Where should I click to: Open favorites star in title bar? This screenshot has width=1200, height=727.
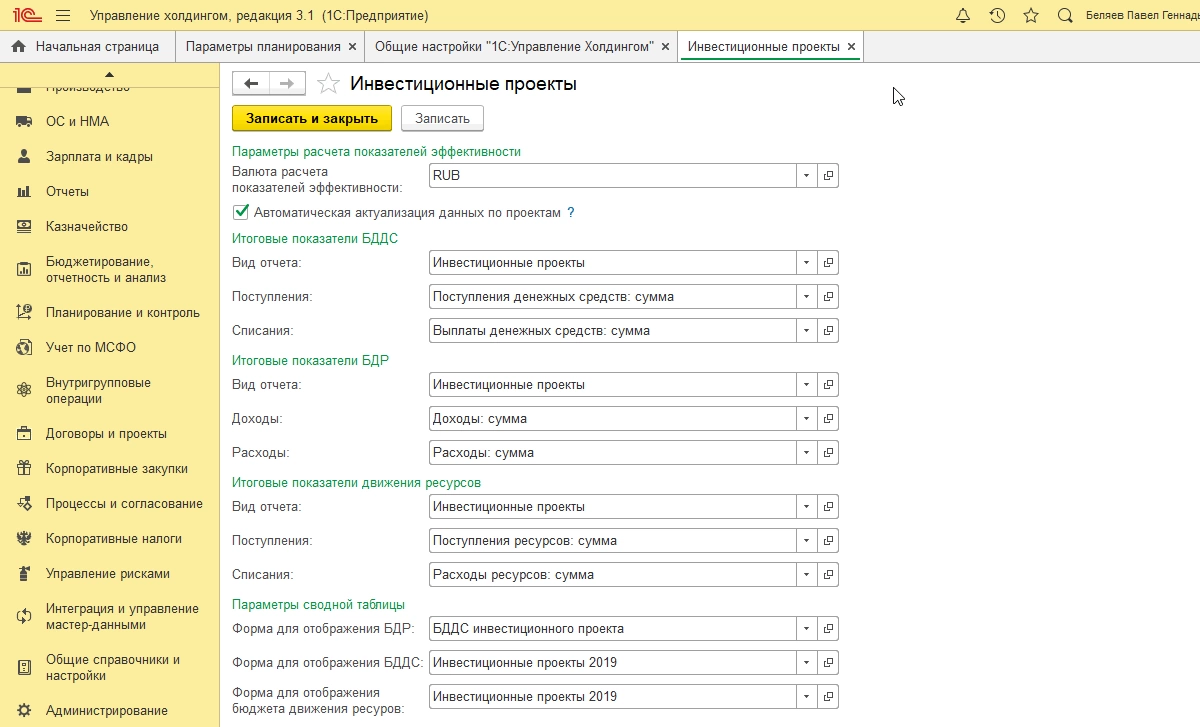pos(1031,16)
